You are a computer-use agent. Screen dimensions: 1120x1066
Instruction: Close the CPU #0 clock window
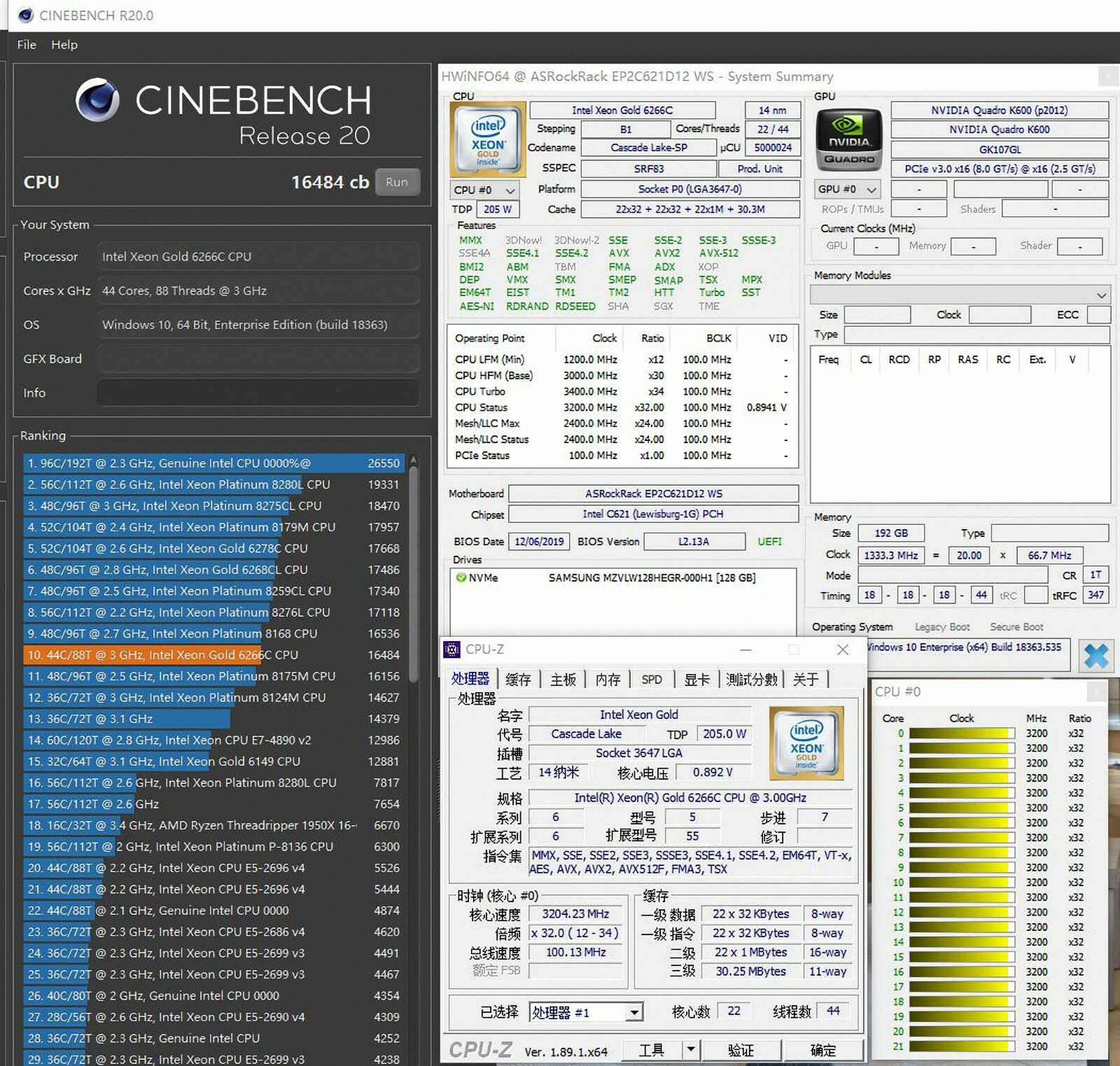coord(1097,692)
